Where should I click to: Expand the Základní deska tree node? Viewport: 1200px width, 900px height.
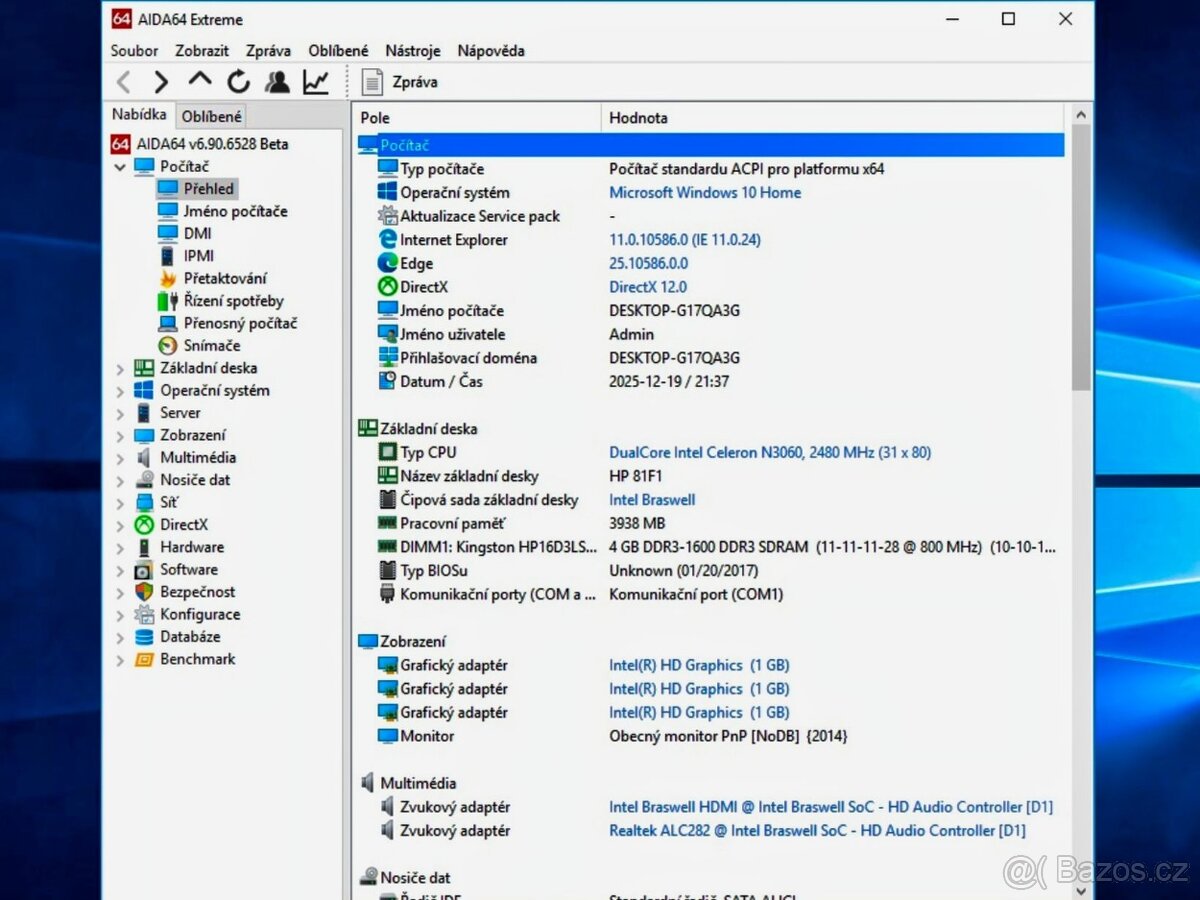[120, 369]
